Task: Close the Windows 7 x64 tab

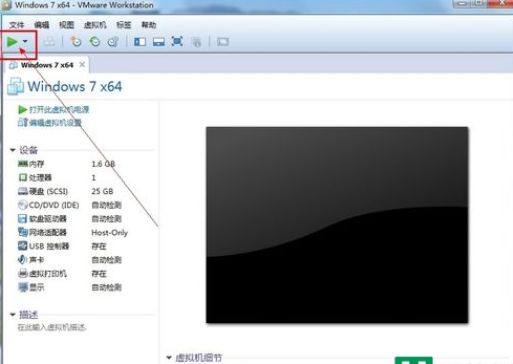Action: coord(82,65)
